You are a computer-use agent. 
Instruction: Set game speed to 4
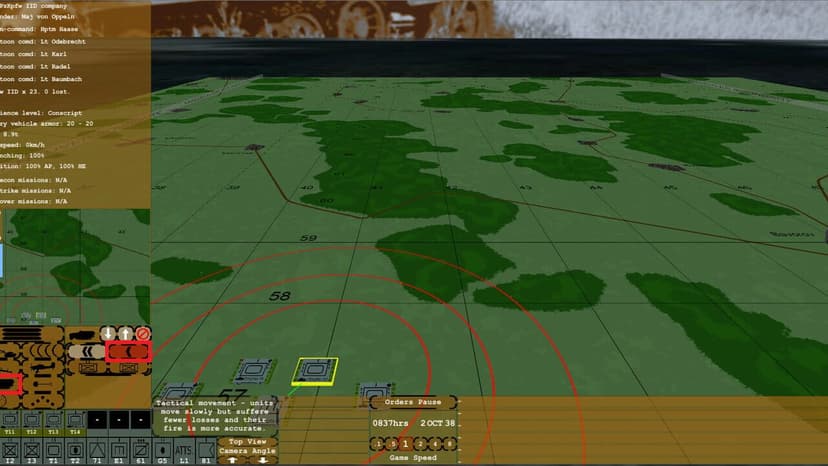435,444
